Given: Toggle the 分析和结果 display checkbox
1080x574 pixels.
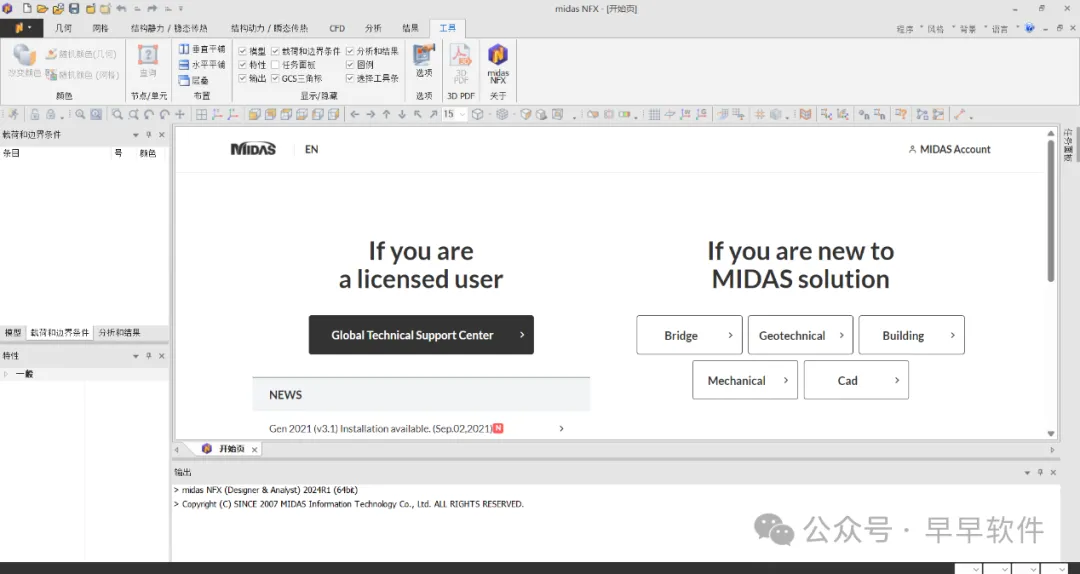Looking at the screenshot, I should [x=350, y=51].
